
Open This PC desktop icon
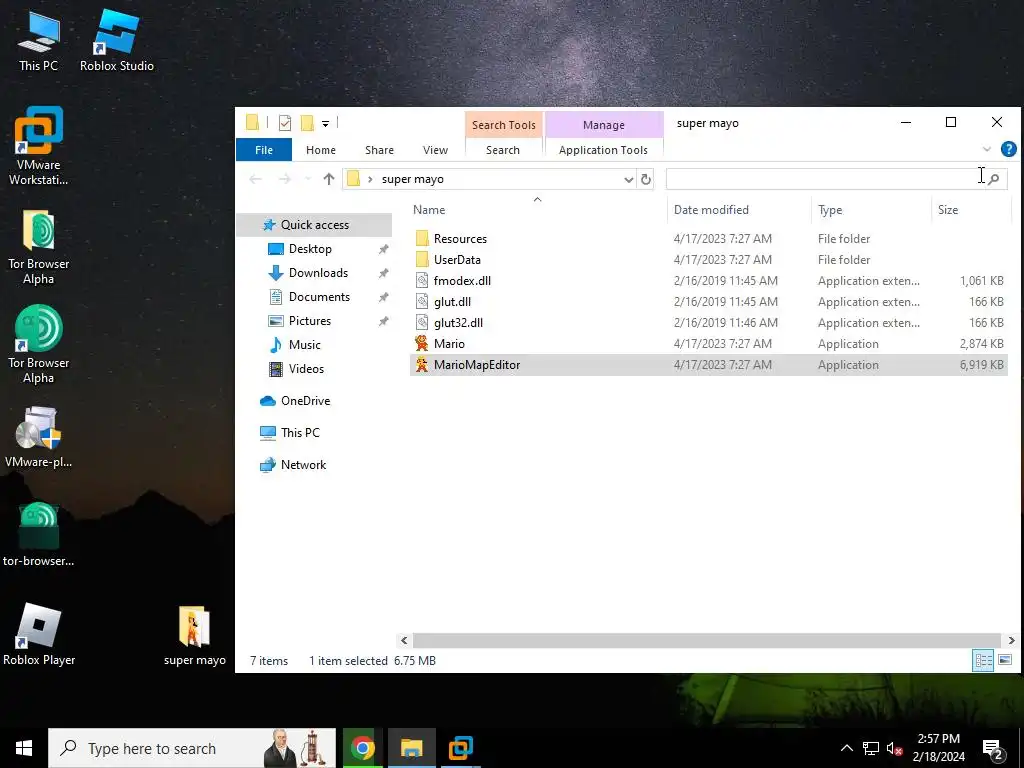(x=38, y=40)
